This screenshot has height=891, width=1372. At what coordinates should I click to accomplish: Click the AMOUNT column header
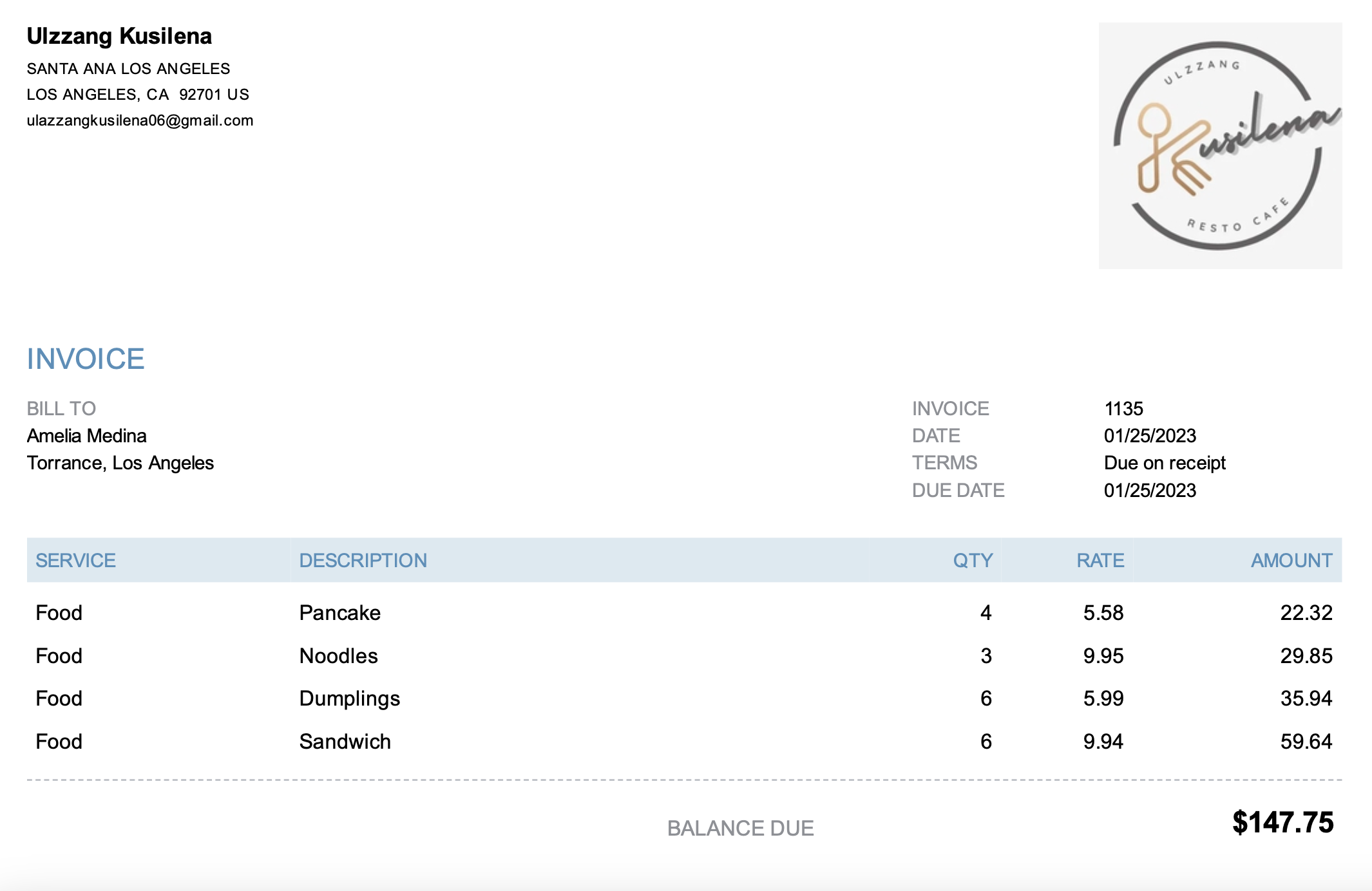1291,560
